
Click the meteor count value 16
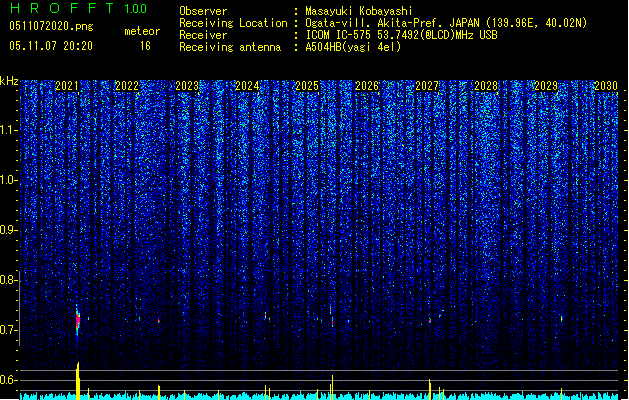[x=145, y=46]
